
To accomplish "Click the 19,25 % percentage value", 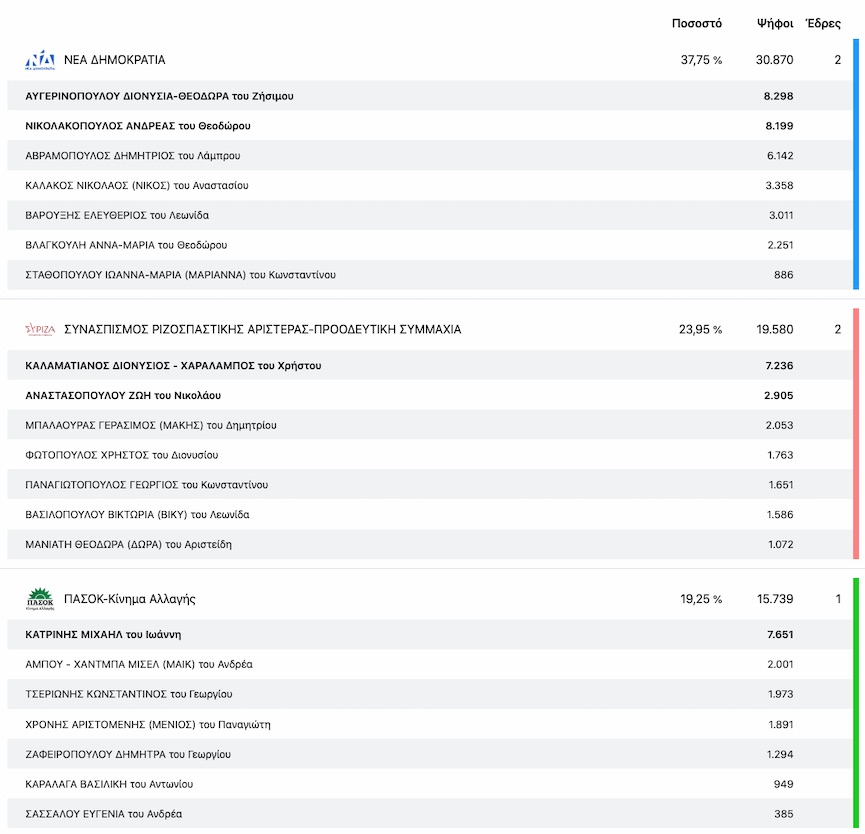I will [x=701, y=599].
